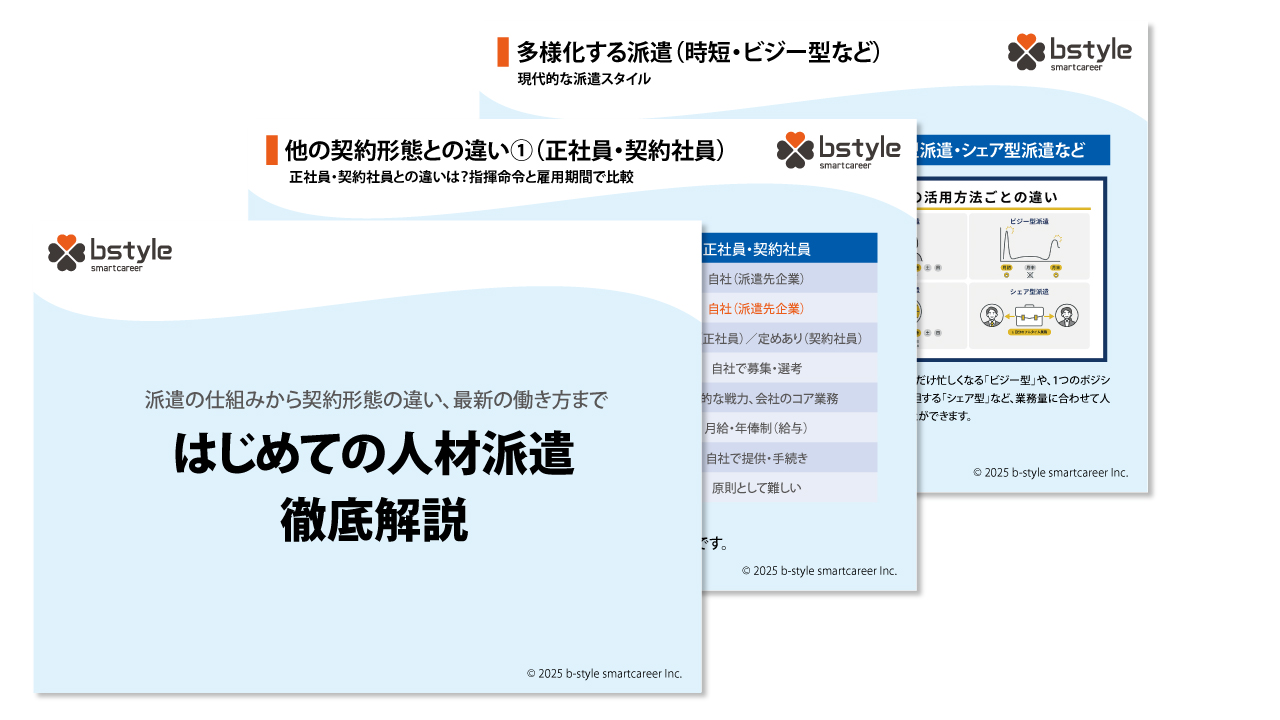The height and width of the screenshot is (720, 1280).
Task: Click the bstyle logo on the middle slide
Action: click(x=838, y=150)
